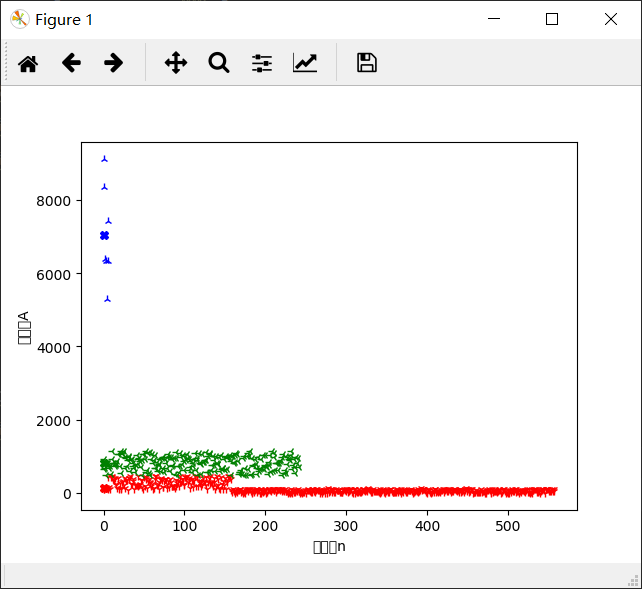The image size is (642, 589).
Task: Activate the Pan axes tool
Action: pos(176,63)
